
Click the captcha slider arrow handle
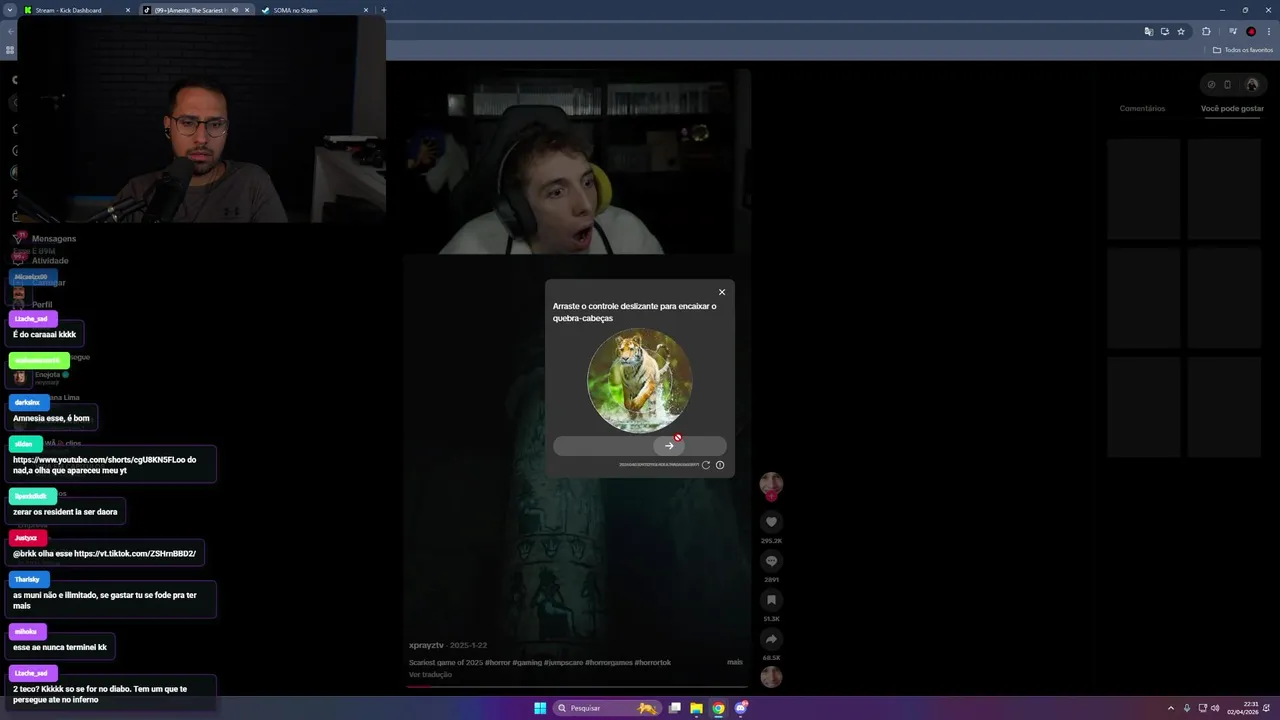[669, 446]
